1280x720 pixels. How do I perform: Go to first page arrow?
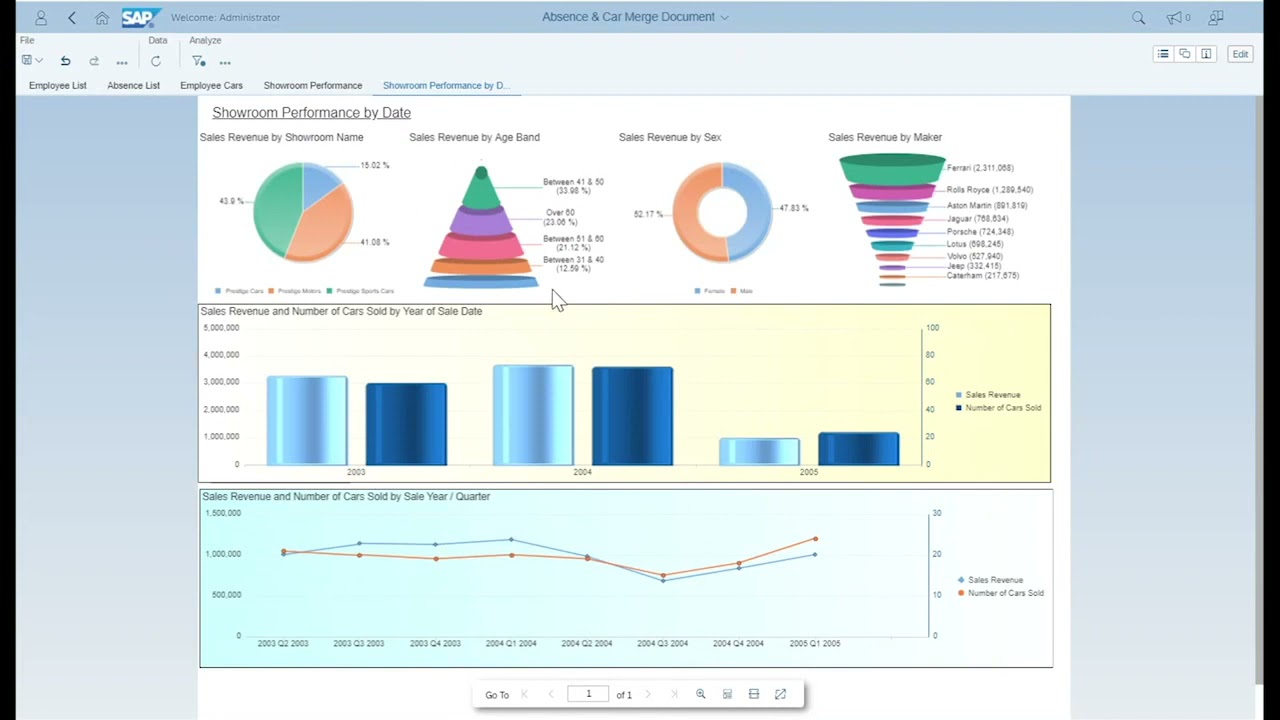pos(524,694)
